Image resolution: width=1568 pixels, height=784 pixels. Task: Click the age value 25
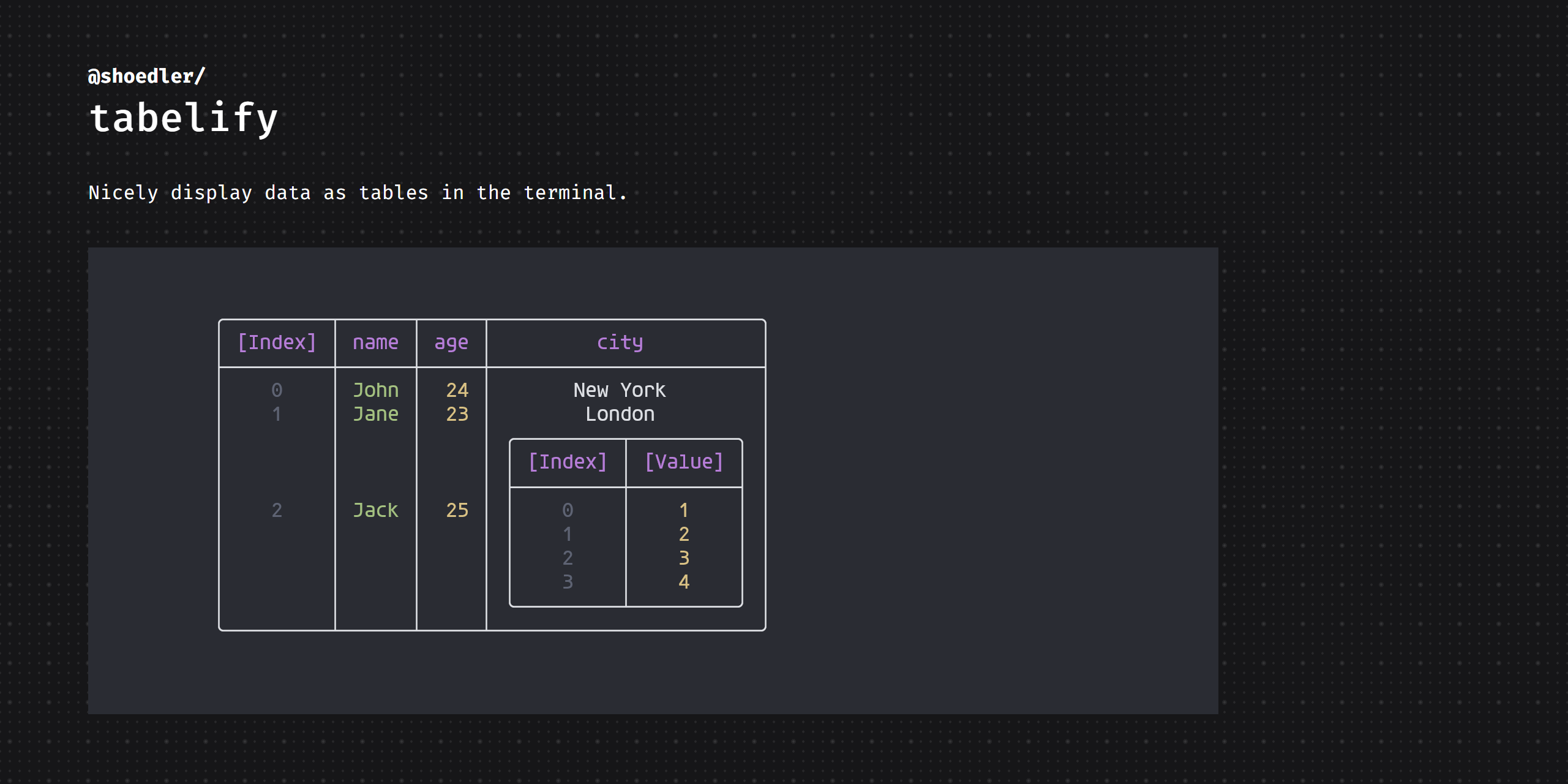coord(458,510)
